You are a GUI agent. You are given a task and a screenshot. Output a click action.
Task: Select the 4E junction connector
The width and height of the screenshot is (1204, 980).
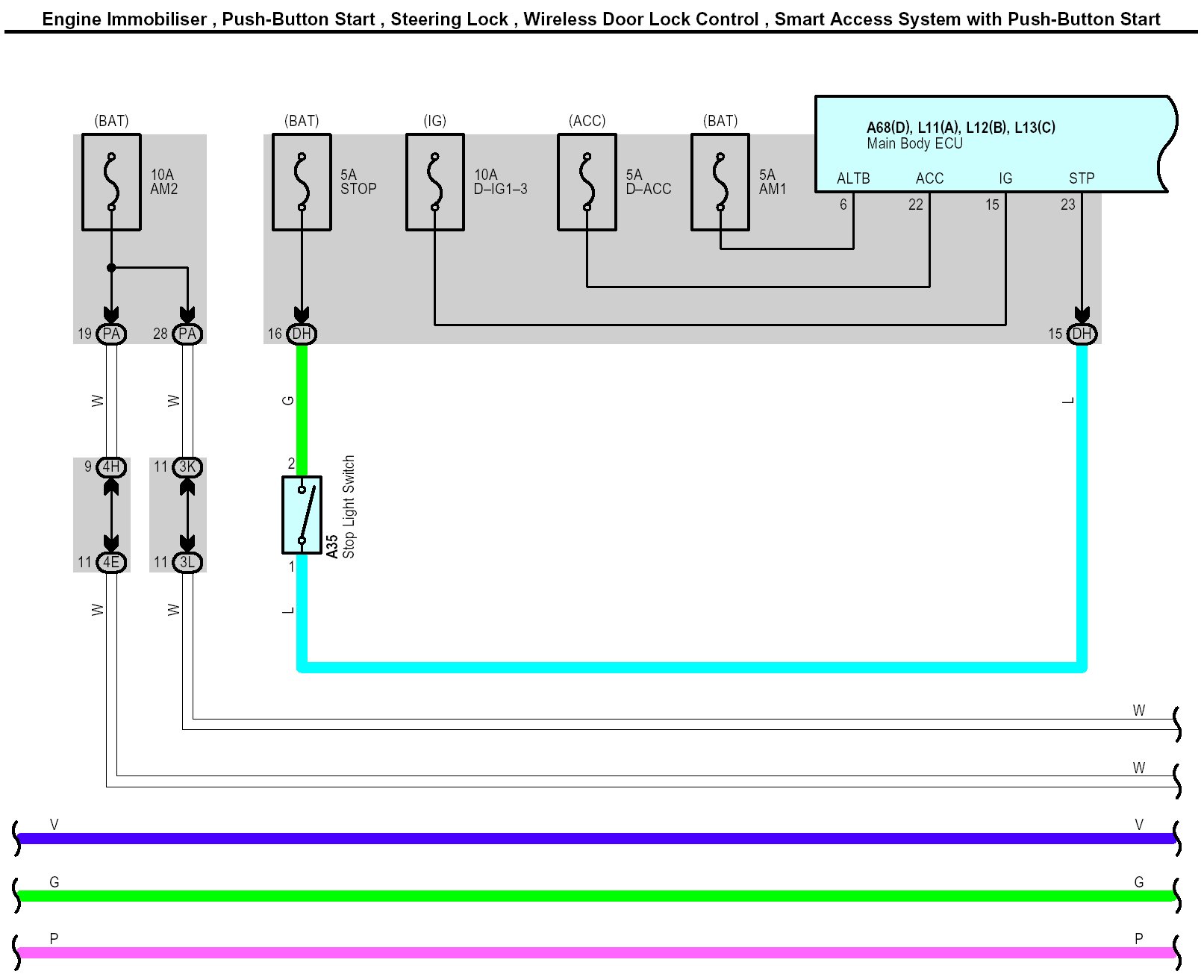pyautogui.click(x=111, y=562)
